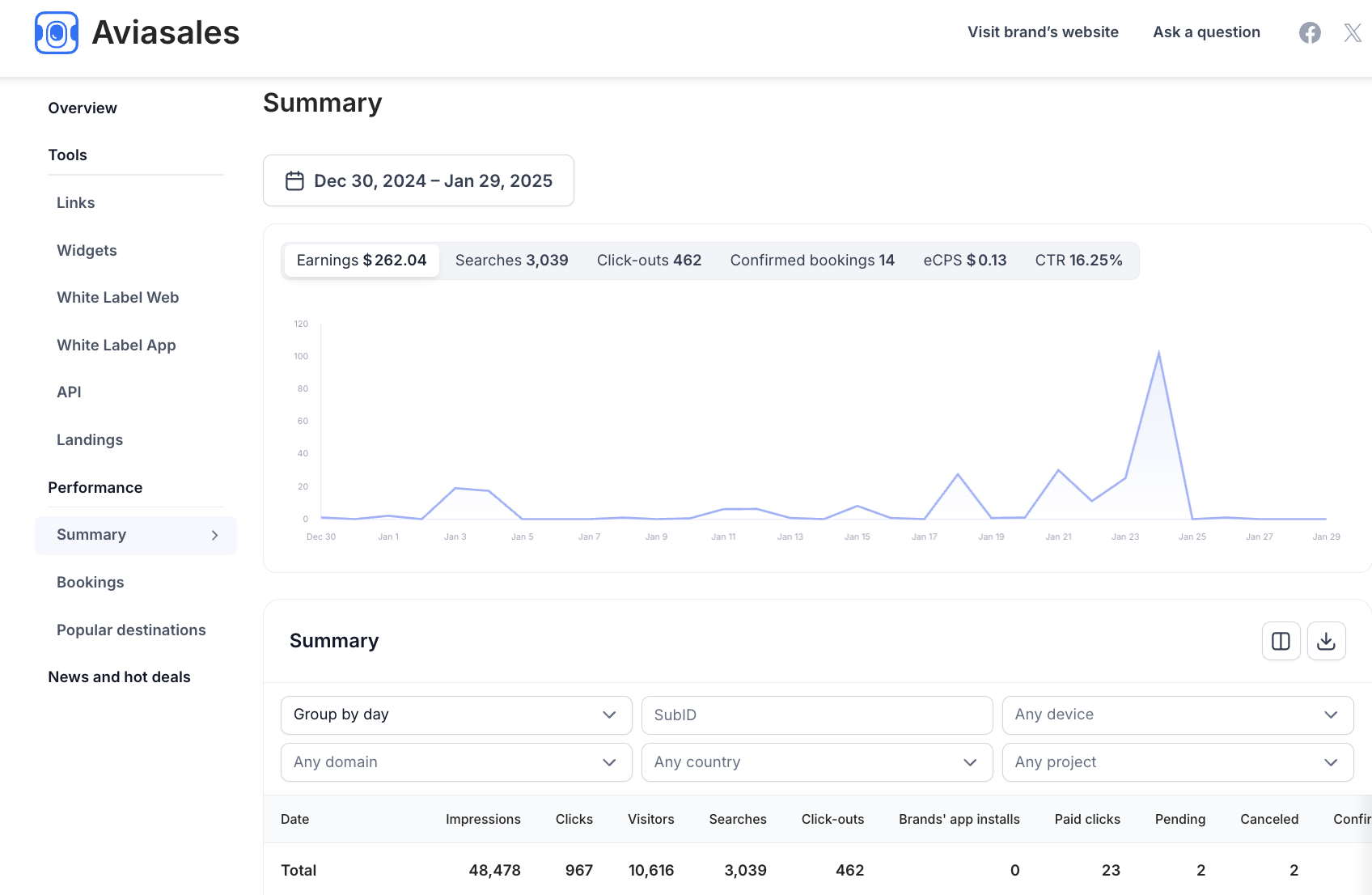
Task: Focus the SubID input field
Action: coord(817,715)
